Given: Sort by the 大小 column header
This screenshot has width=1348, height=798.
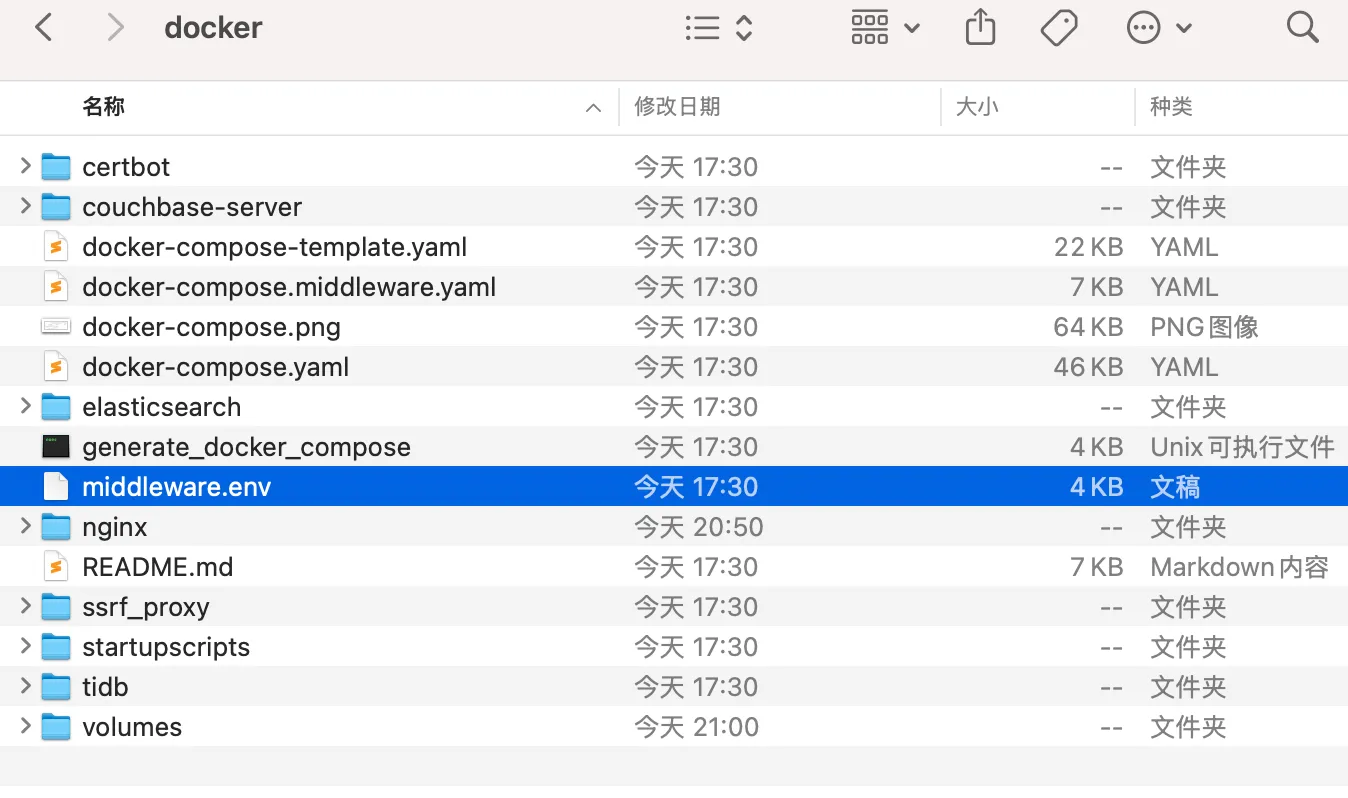Looking at the screenshot, I should (977, 107).
